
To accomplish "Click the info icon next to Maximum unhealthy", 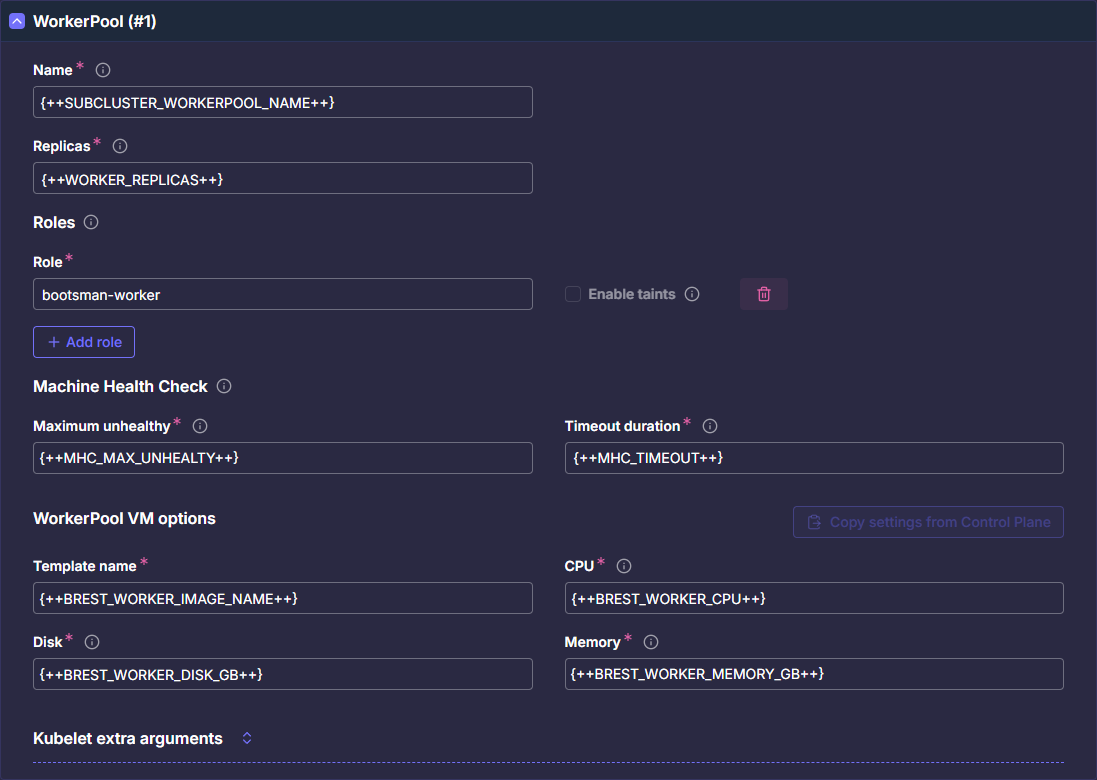I will [x=199, y=426].
